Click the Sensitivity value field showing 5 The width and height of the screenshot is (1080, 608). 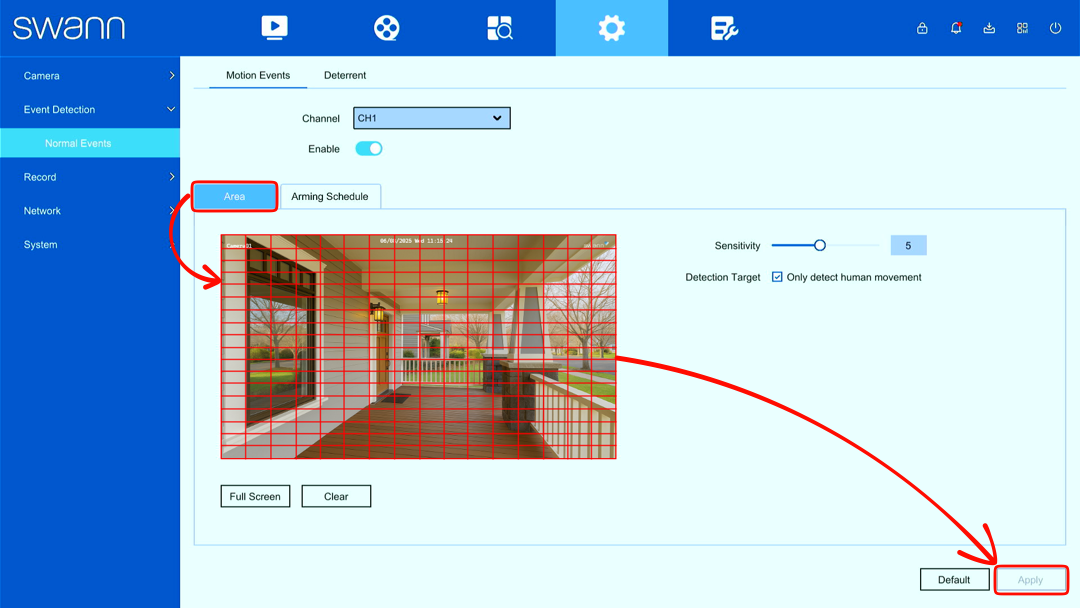pyautogui.click(x=908, y=245)
